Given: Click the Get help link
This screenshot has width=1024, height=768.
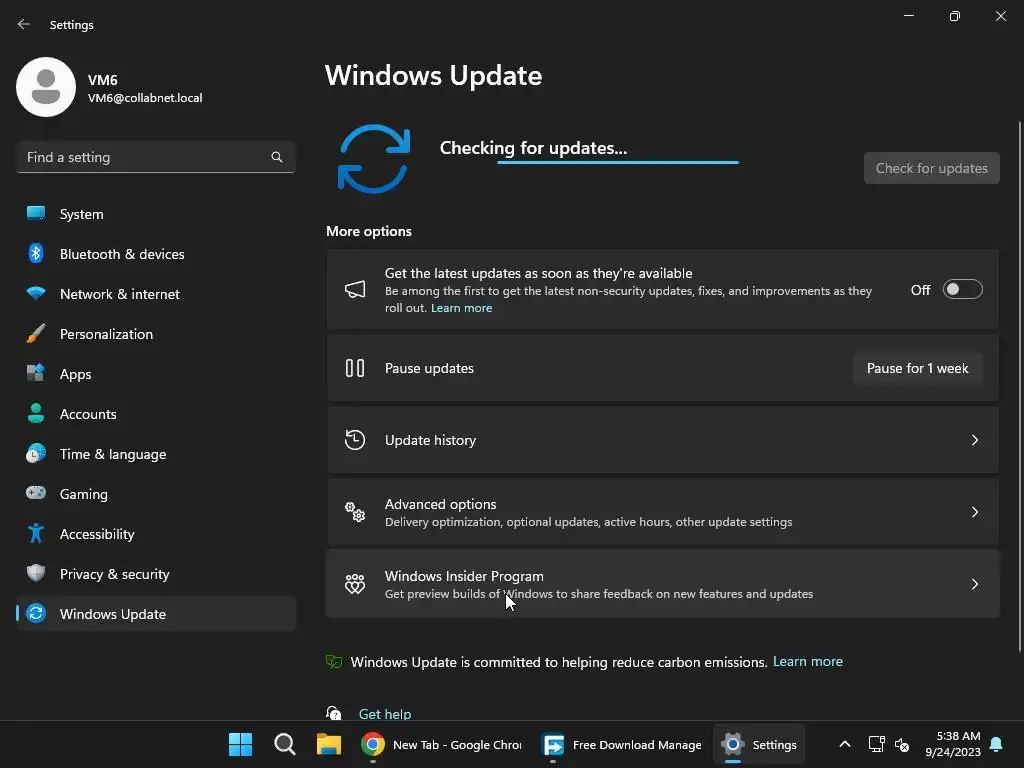Looking at the screenshot, I should tap(385, 714).
